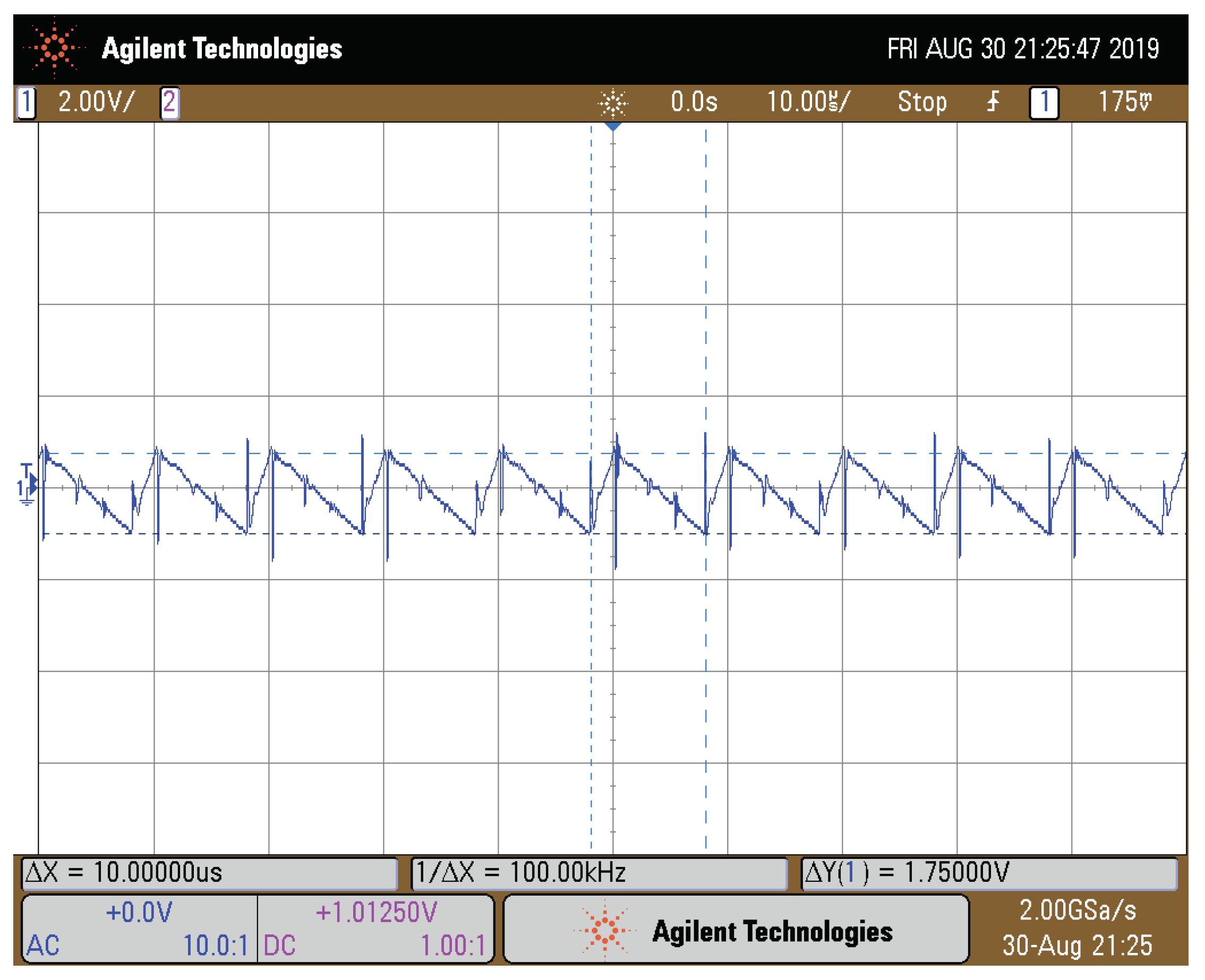Select the channel 2 indicator box
The width and height of the screenshot is (1205, 980).
pyautogui.click(x=169, y=103)
